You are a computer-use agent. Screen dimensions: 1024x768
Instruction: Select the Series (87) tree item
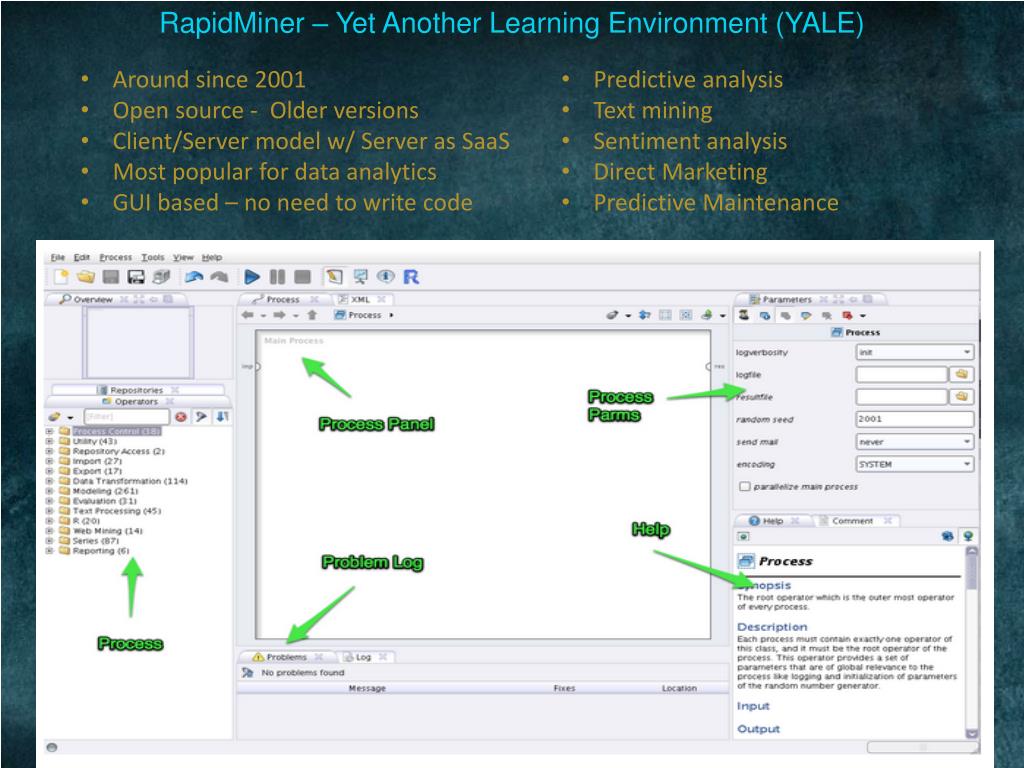95,541
